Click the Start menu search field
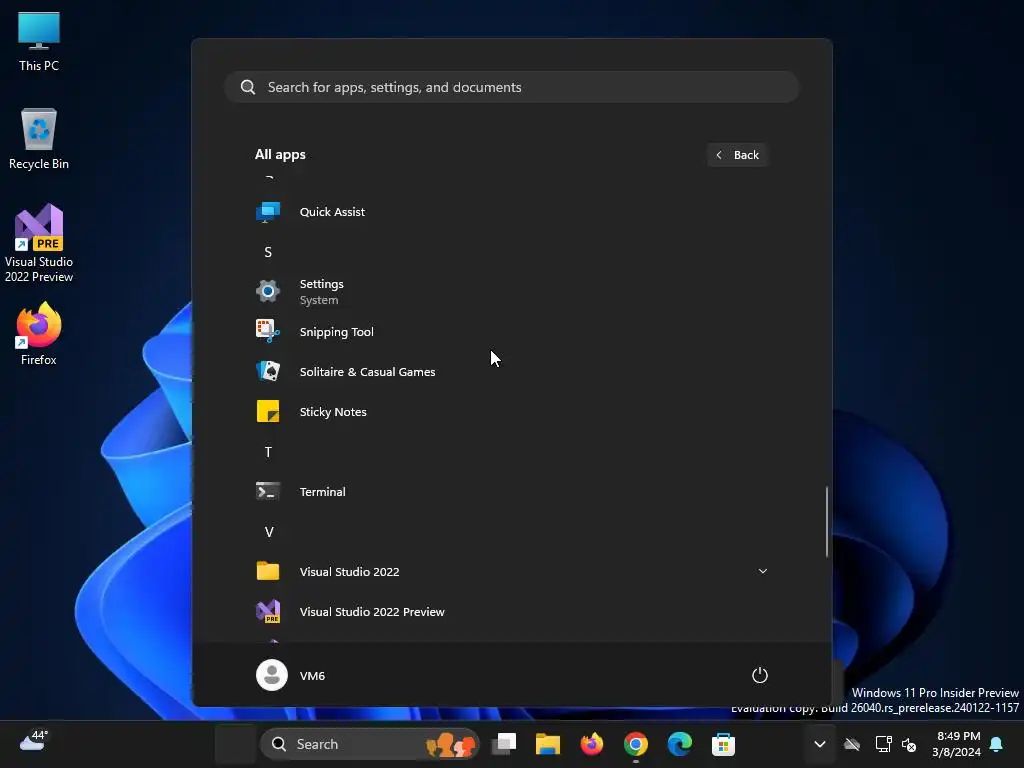The image size is (1024, 768). [x=511, y=87]
